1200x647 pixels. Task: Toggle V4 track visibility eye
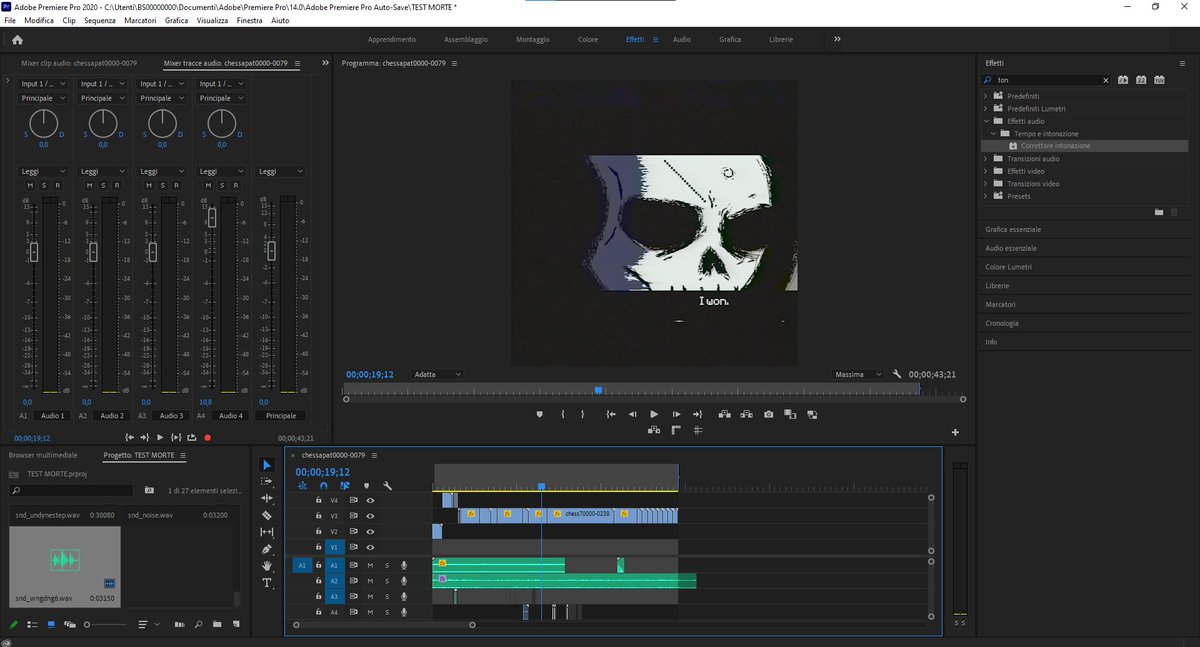(x=370, y=499)
